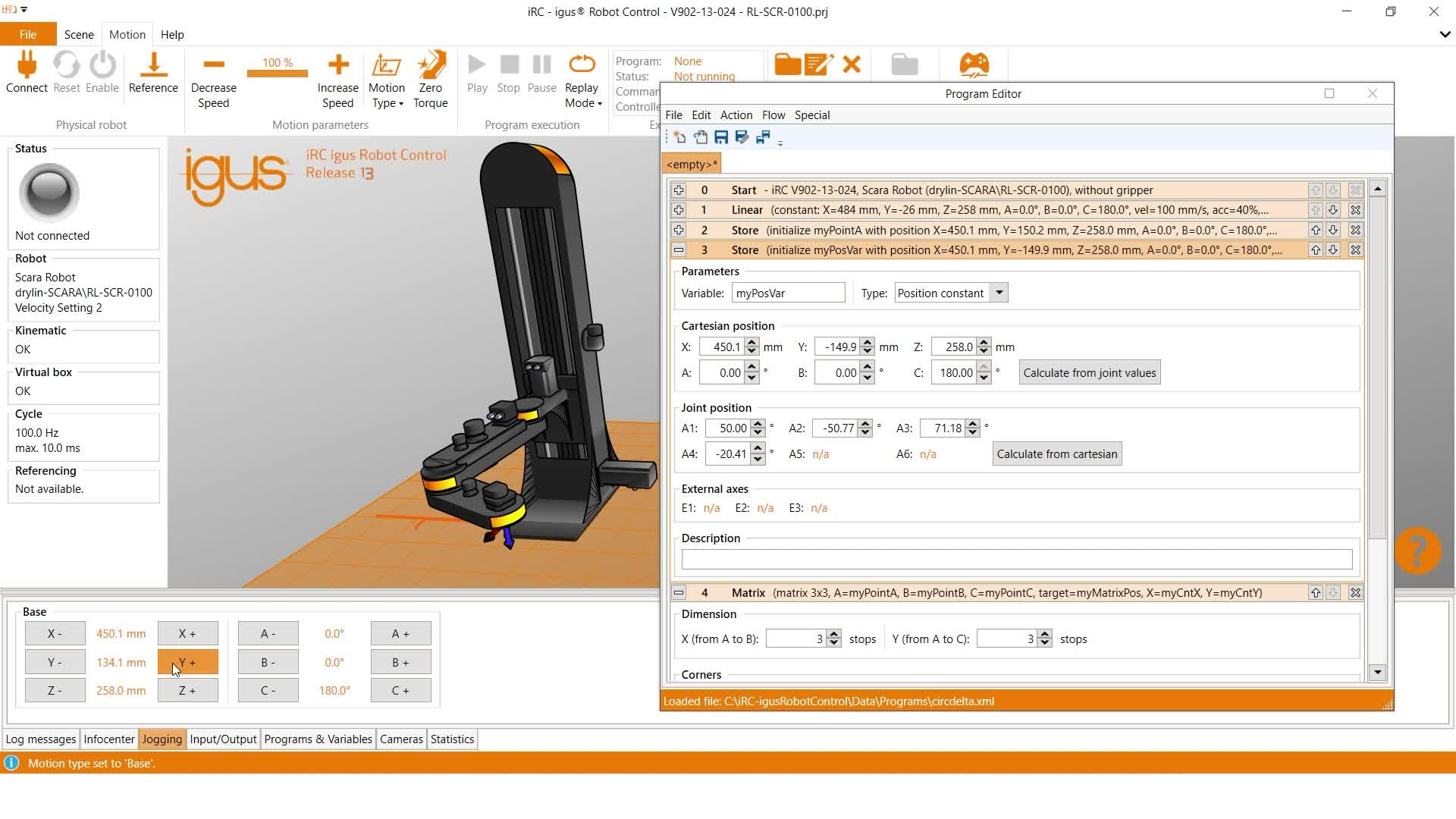Delete the Linear command row 1
The width and height of the screenshot is (1456, 819).
1356,210
